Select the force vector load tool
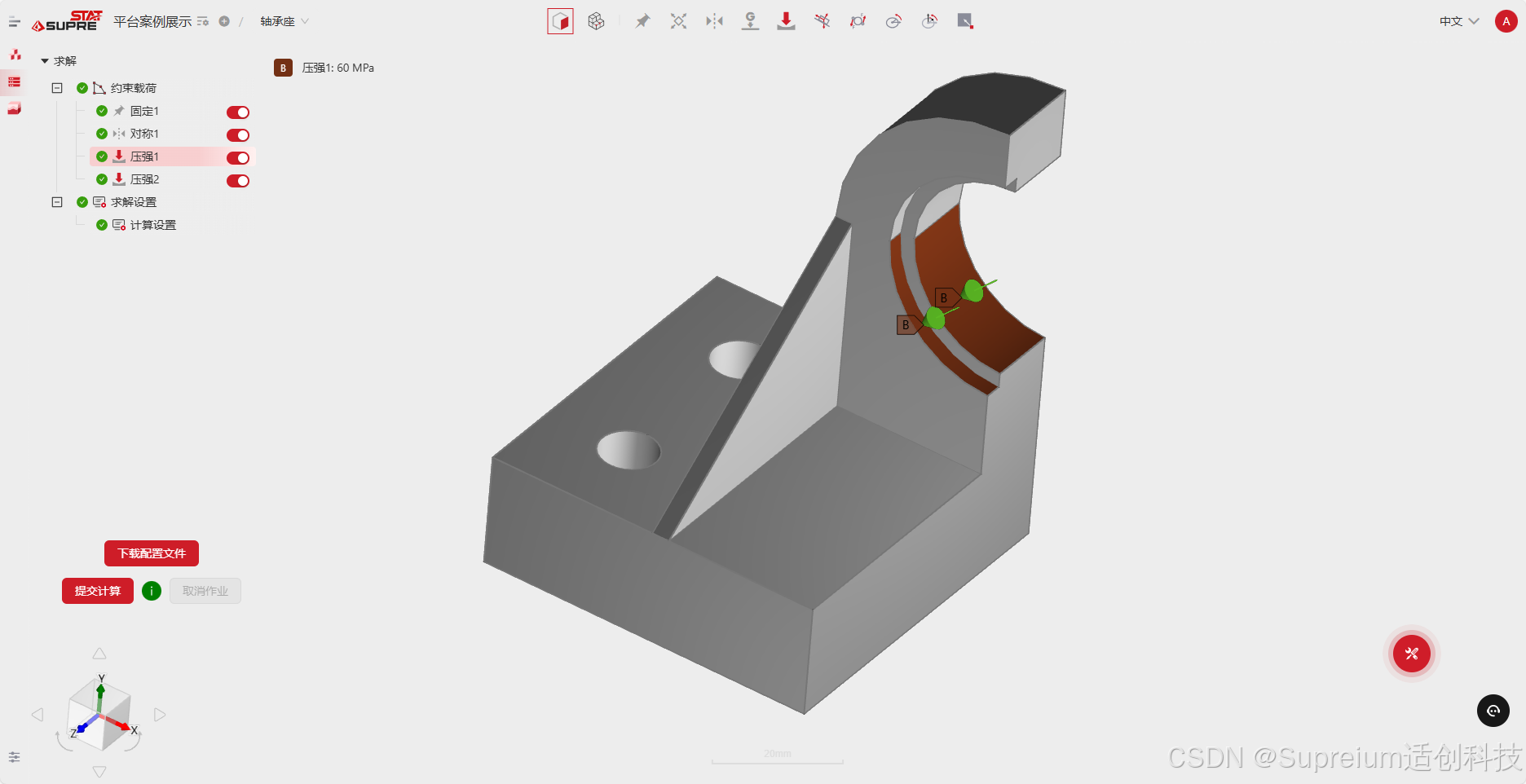Viewport: 1526px width, 784px height. pyautogui.click(x=822, y=21)
